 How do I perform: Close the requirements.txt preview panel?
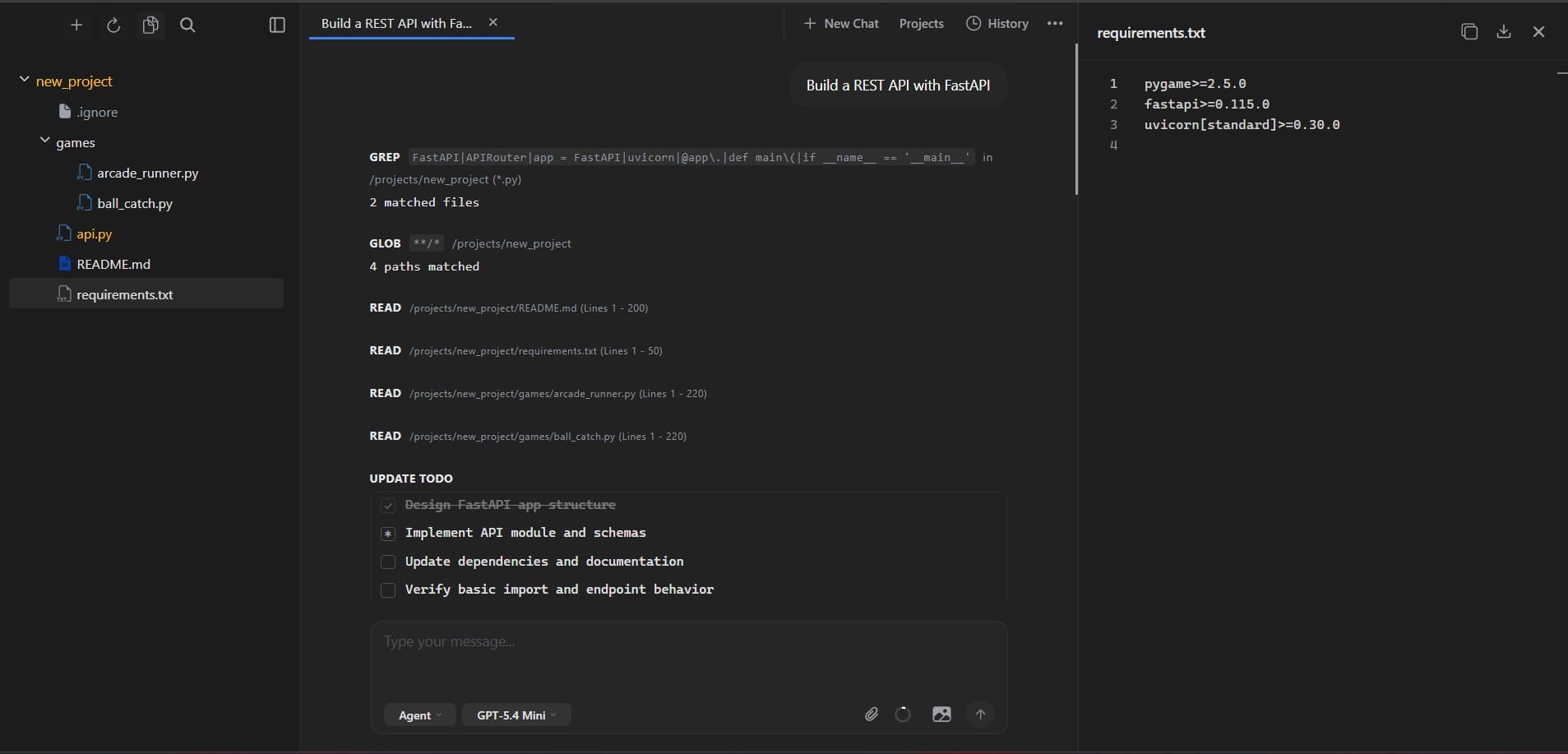point(1538,32)
